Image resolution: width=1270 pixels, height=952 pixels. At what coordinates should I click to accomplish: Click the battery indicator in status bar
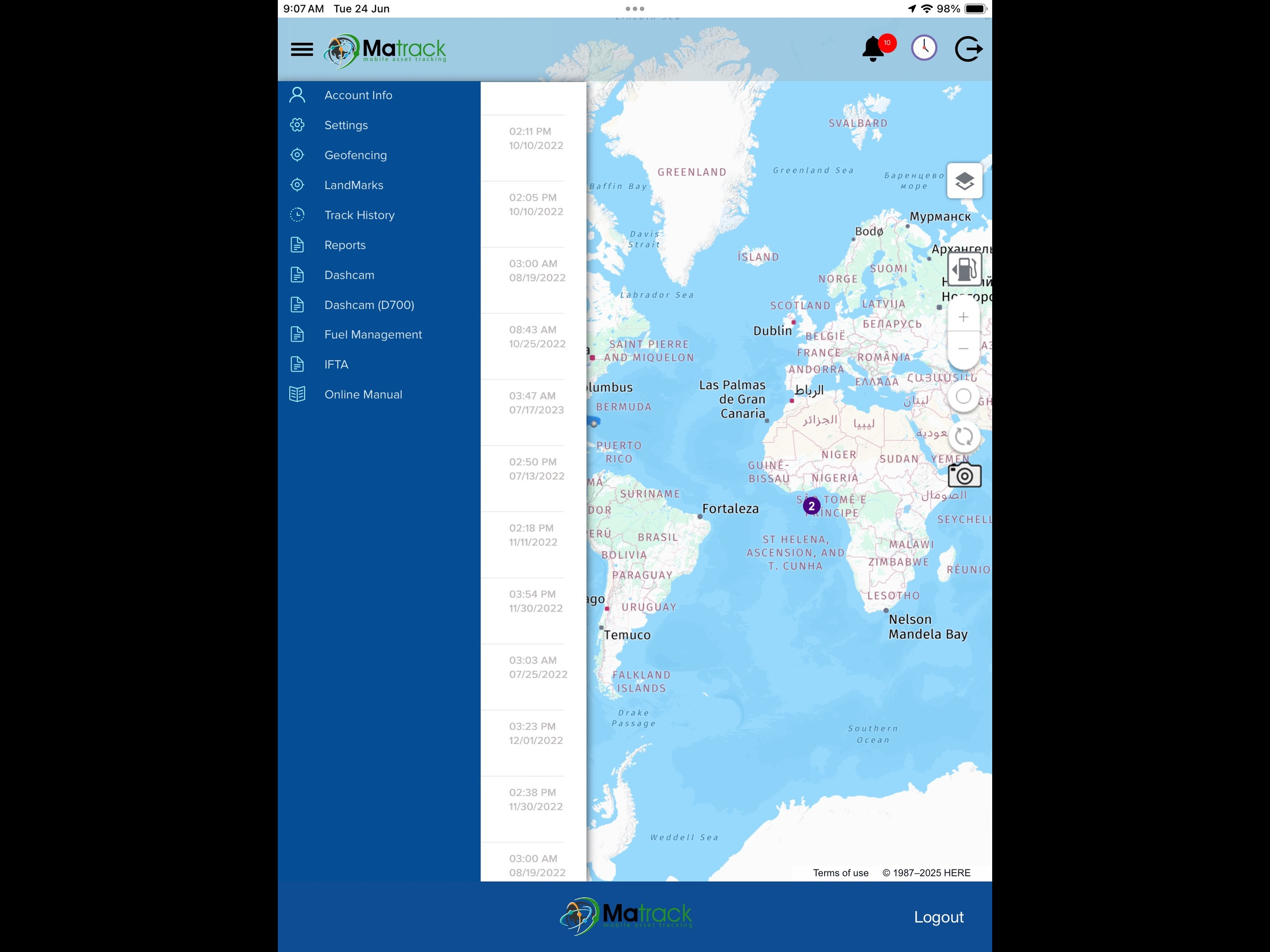[976, 9]
